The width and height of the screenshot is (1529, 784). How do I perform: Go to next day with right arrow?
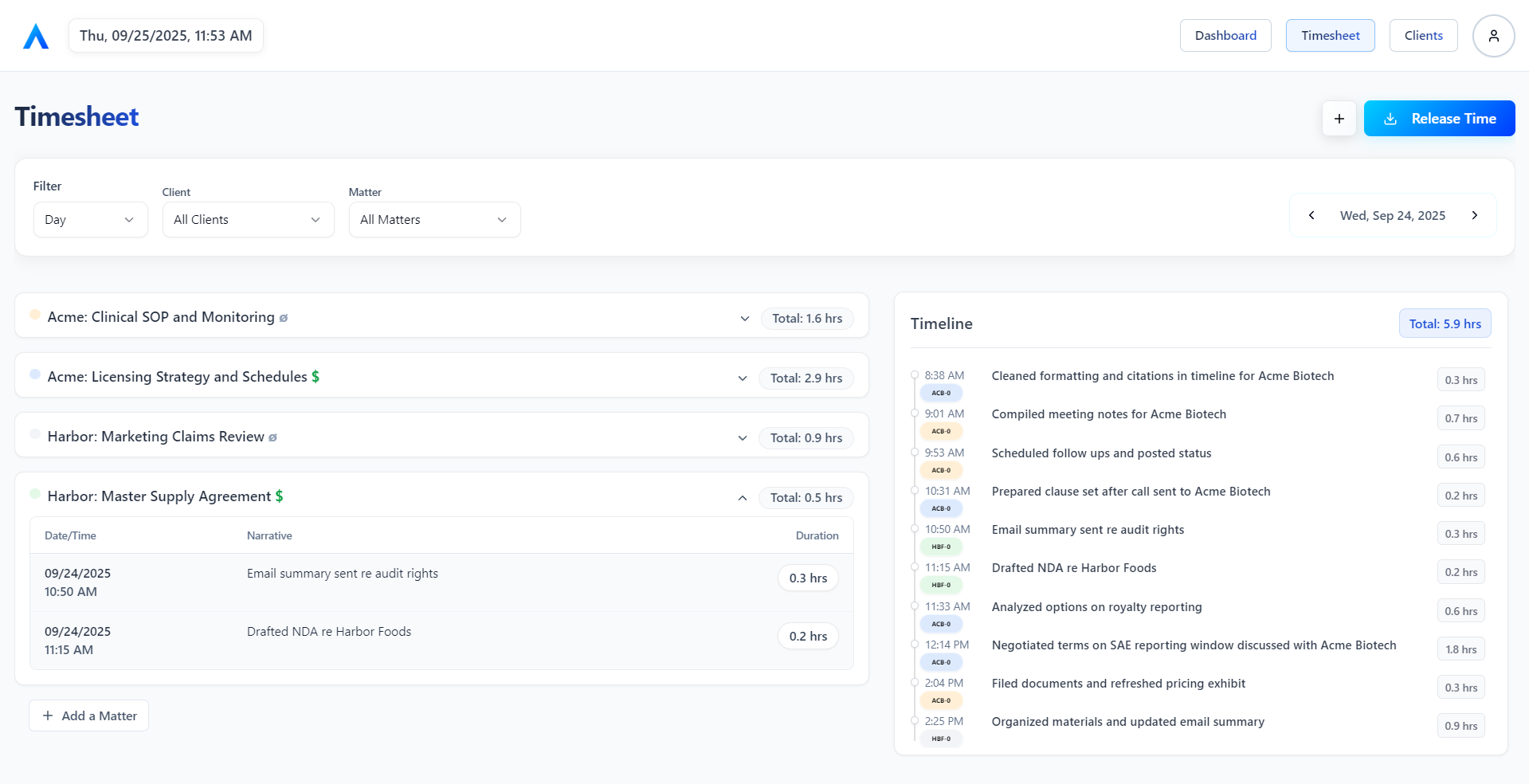(1474, 215)
